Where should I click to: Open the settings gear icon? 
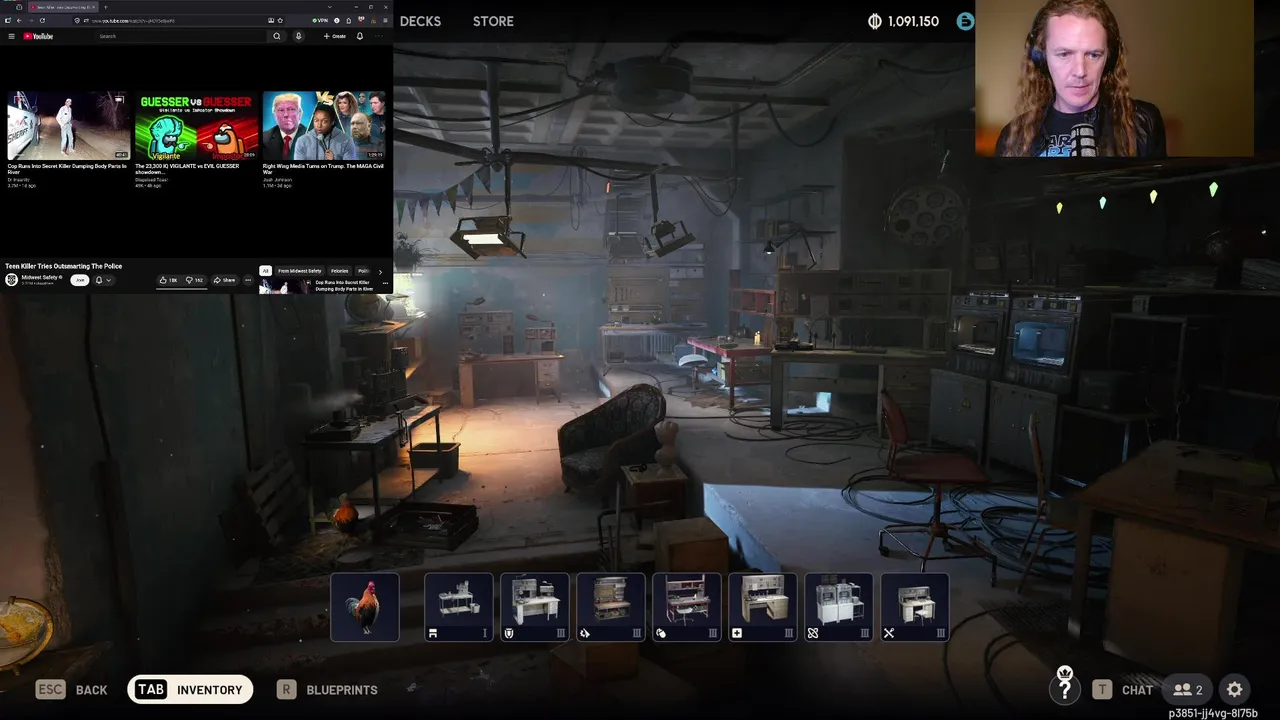pyautogui.click(x=1235, y=689)
